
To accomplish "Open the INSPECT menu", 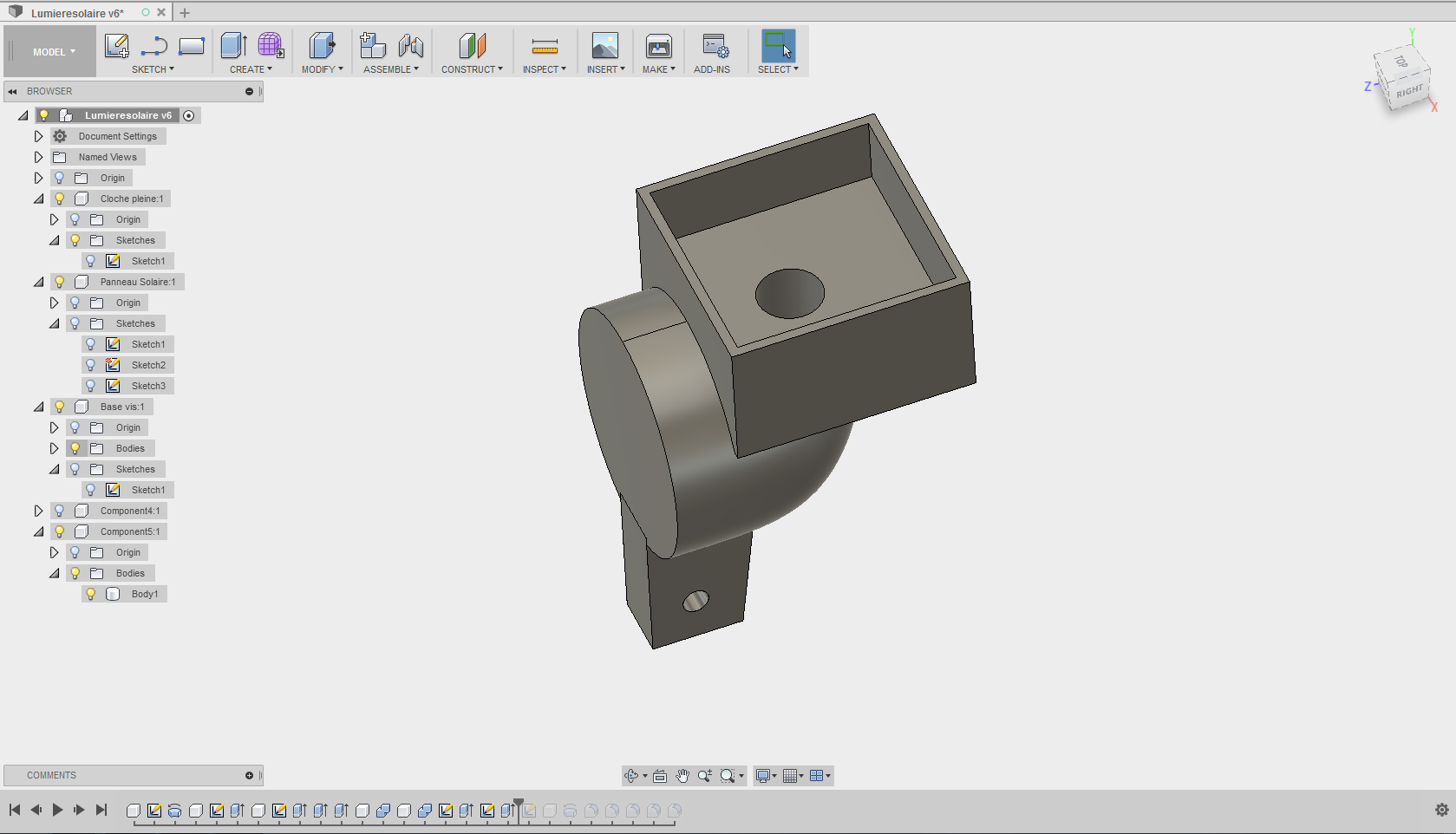I will pos(544,69).
